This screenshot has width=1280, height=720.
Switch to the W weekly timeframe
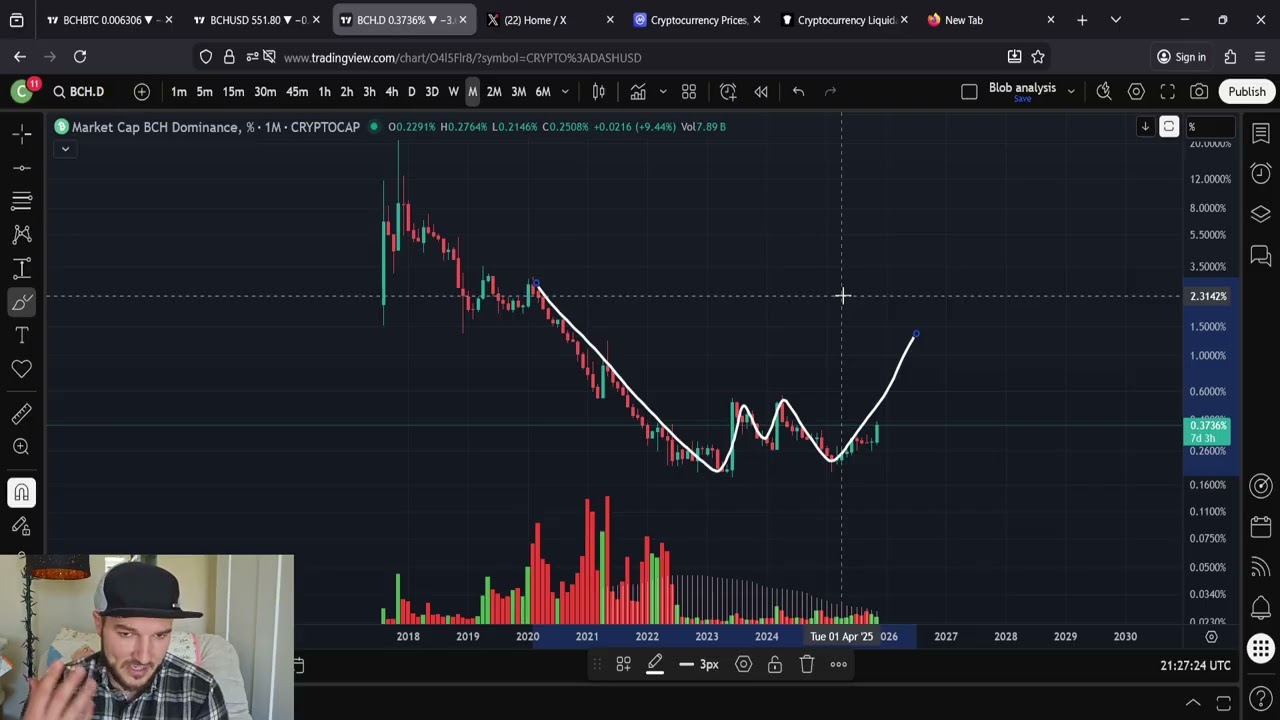[x=453, y=92]
